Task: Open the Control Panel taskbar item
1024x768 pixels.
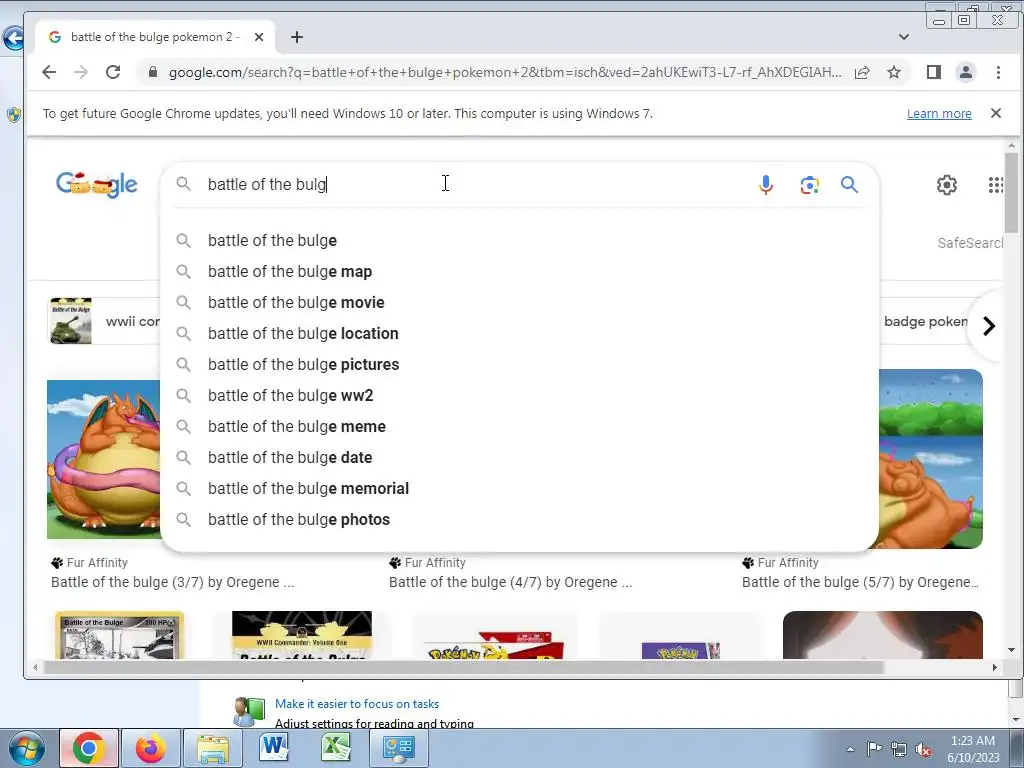Action: [398, 748]
